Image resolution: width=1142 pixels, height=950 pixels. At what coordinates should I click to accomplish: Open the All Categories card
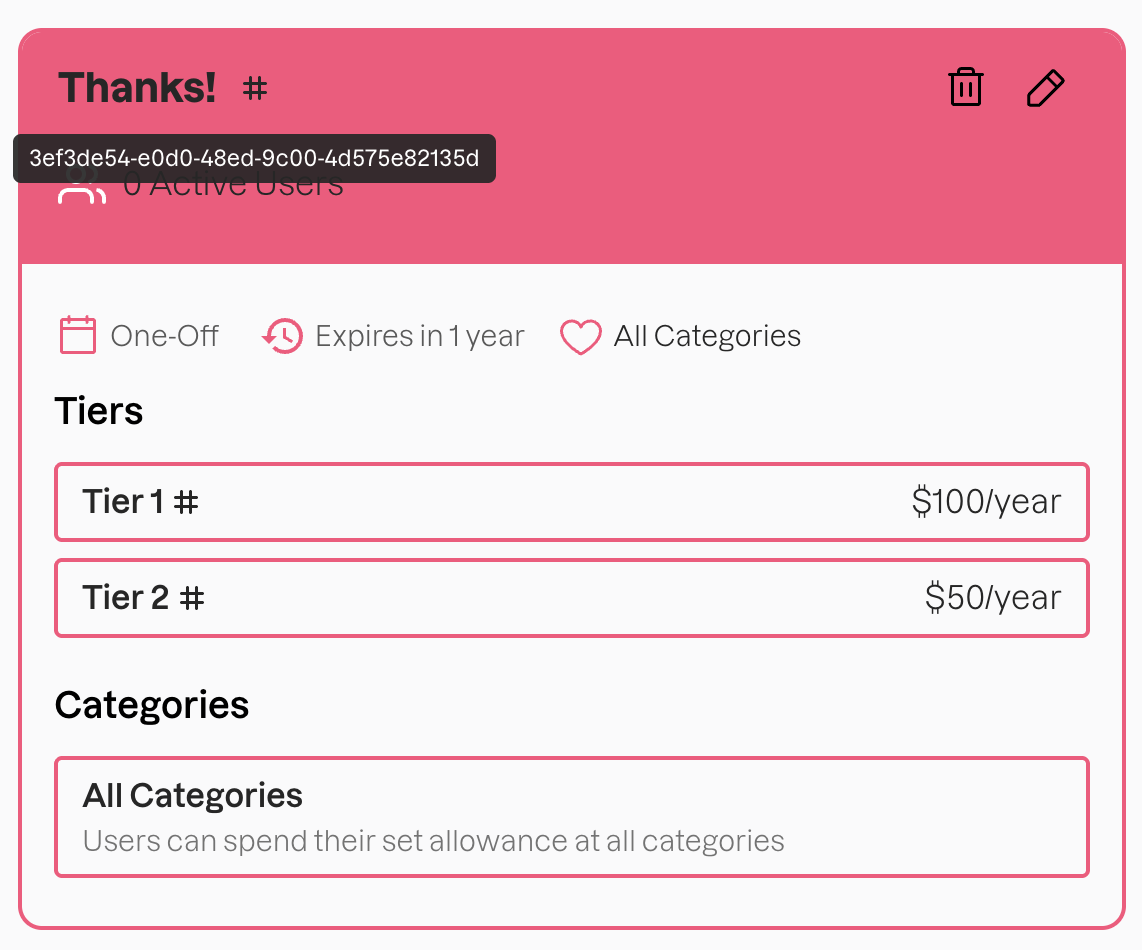tap(571, 817)
